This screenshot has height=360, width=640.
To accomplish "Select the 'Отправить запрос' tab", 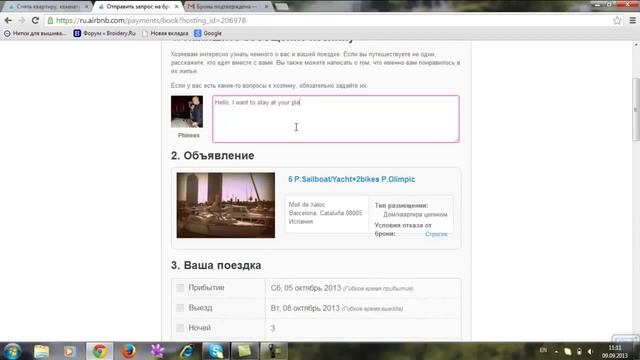I will (x=137, y=7).
